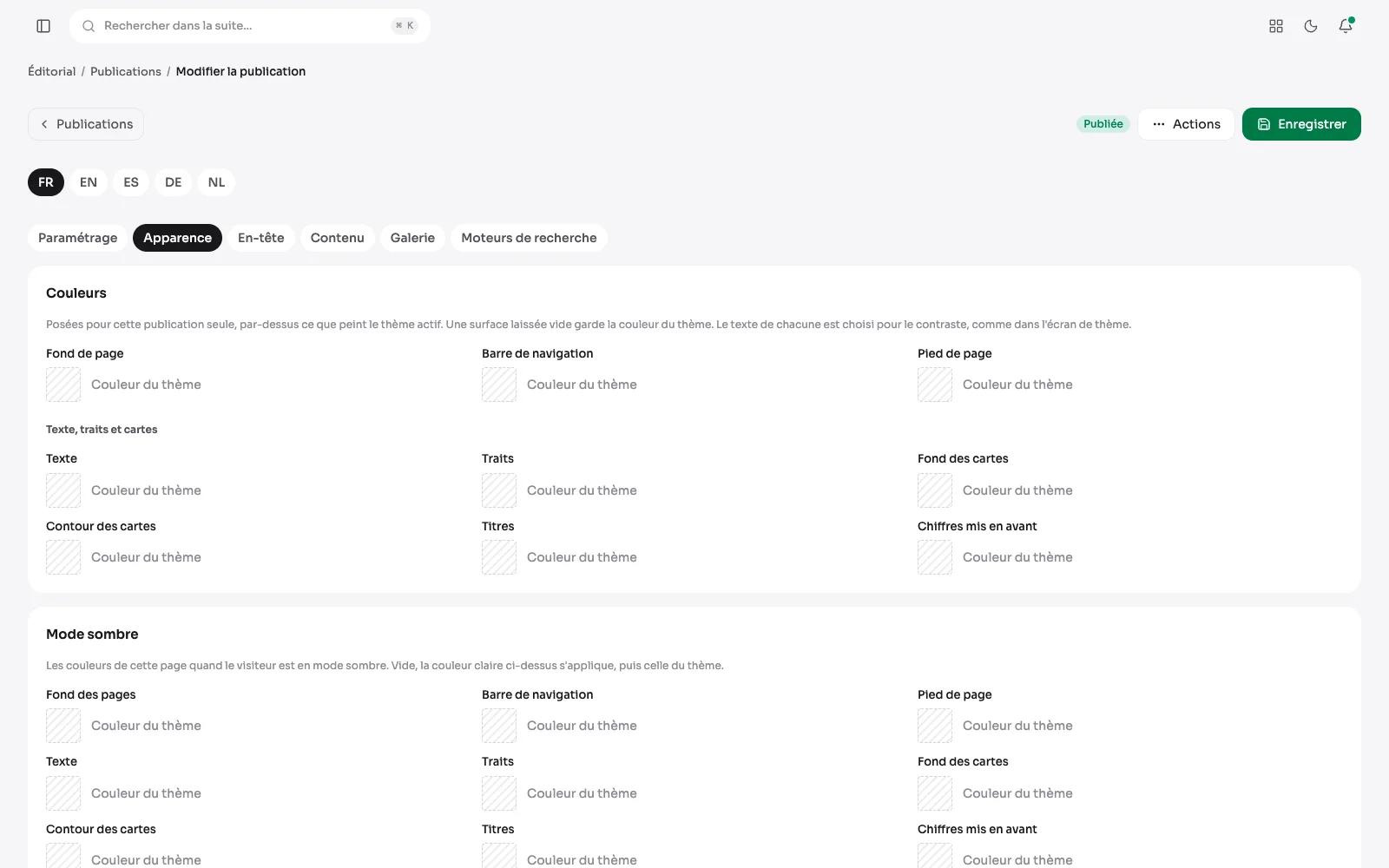Open Mode sombre Fond des cartes swatch
This screenshot has height=868, width=1389.
[x=935, y=793]
